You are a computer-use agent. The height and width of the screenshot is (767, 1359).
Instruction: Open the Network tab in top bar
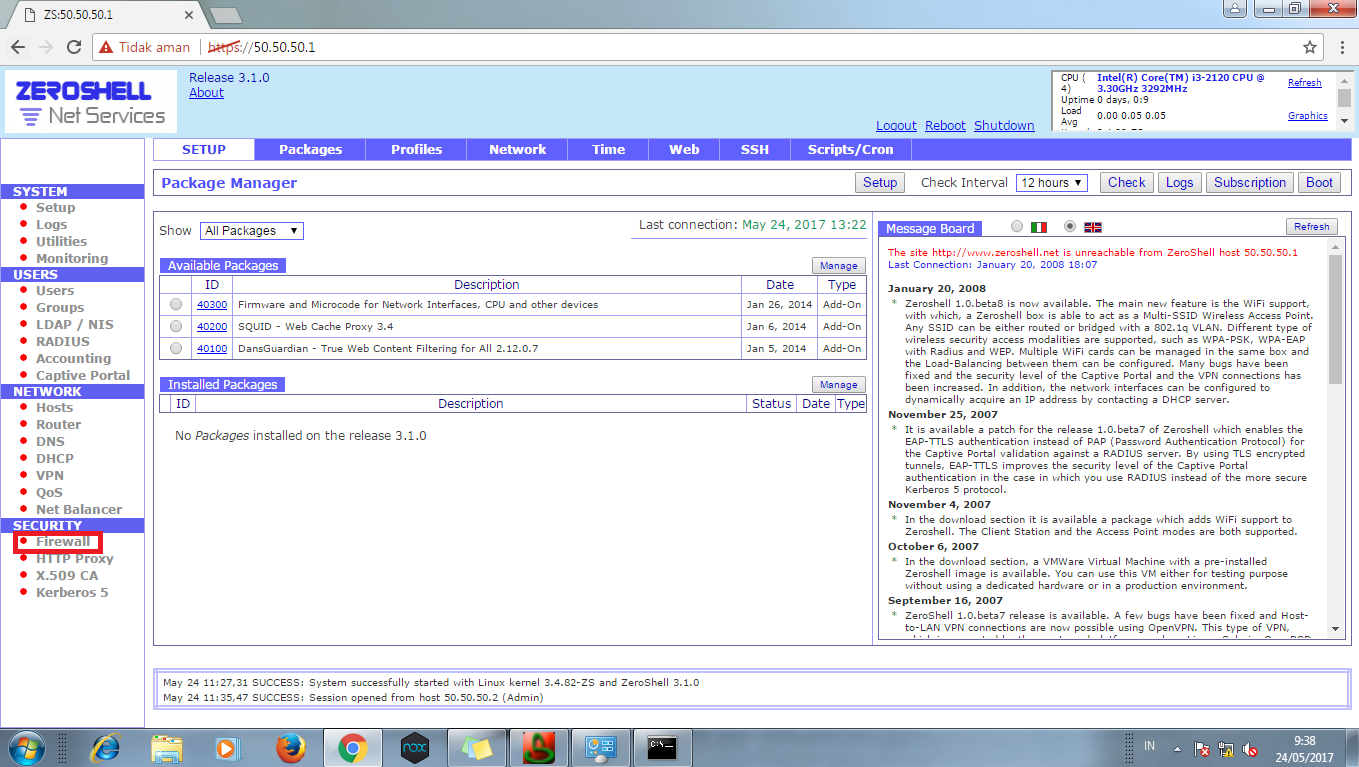click(517, 150)
